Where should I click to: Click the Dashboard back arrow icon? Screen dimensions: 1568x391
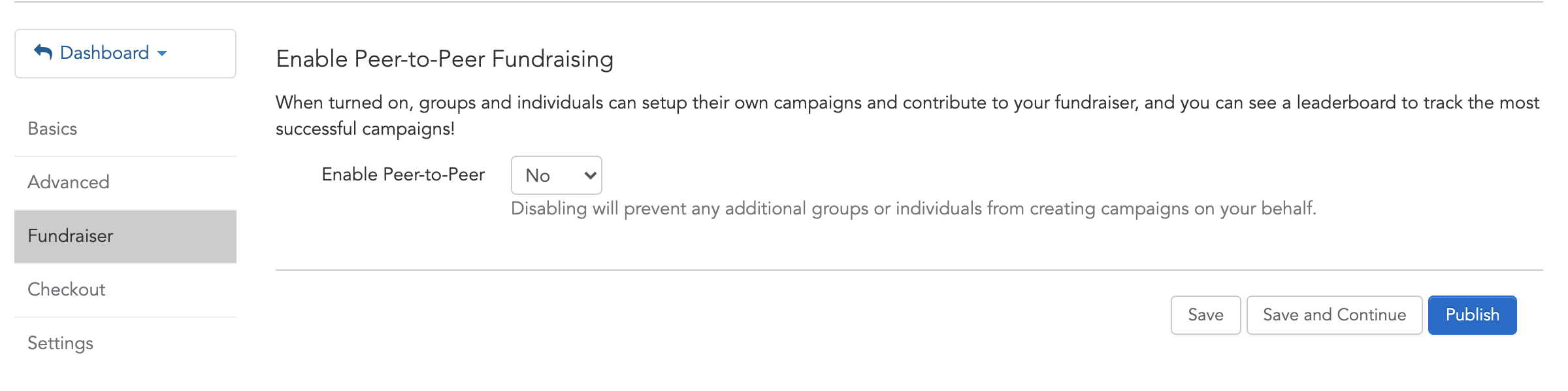(x=43, y=52)
